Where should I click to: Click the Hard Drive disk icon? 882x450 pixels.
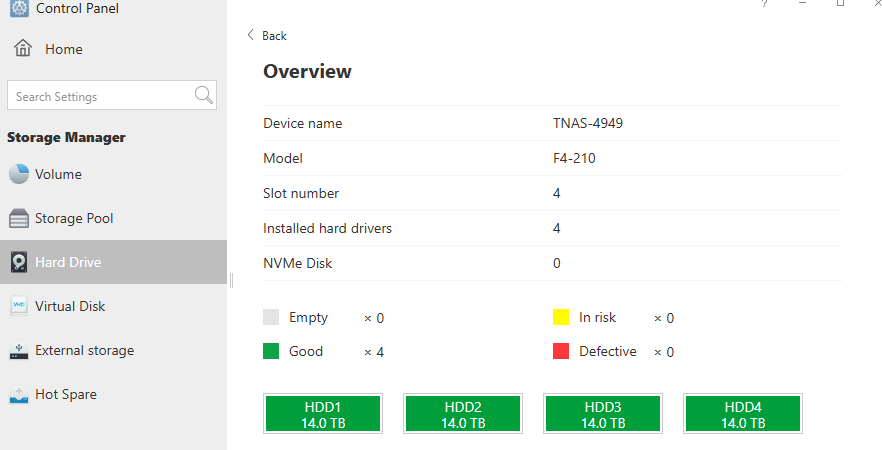(x=19, y=262)
